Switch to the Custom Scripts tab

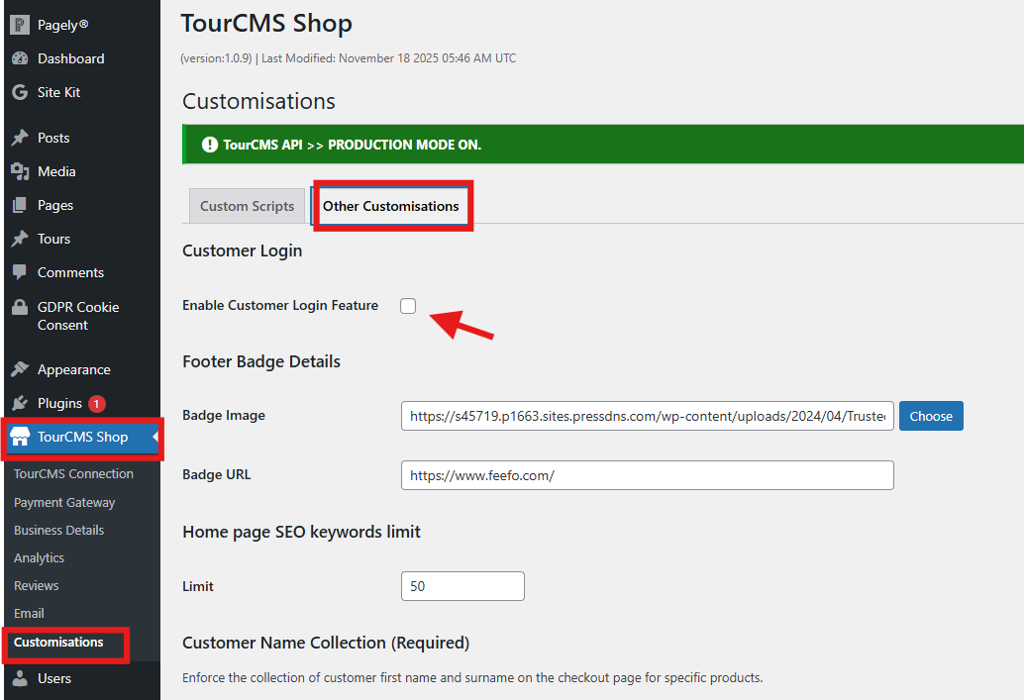(x=247, y=206)
